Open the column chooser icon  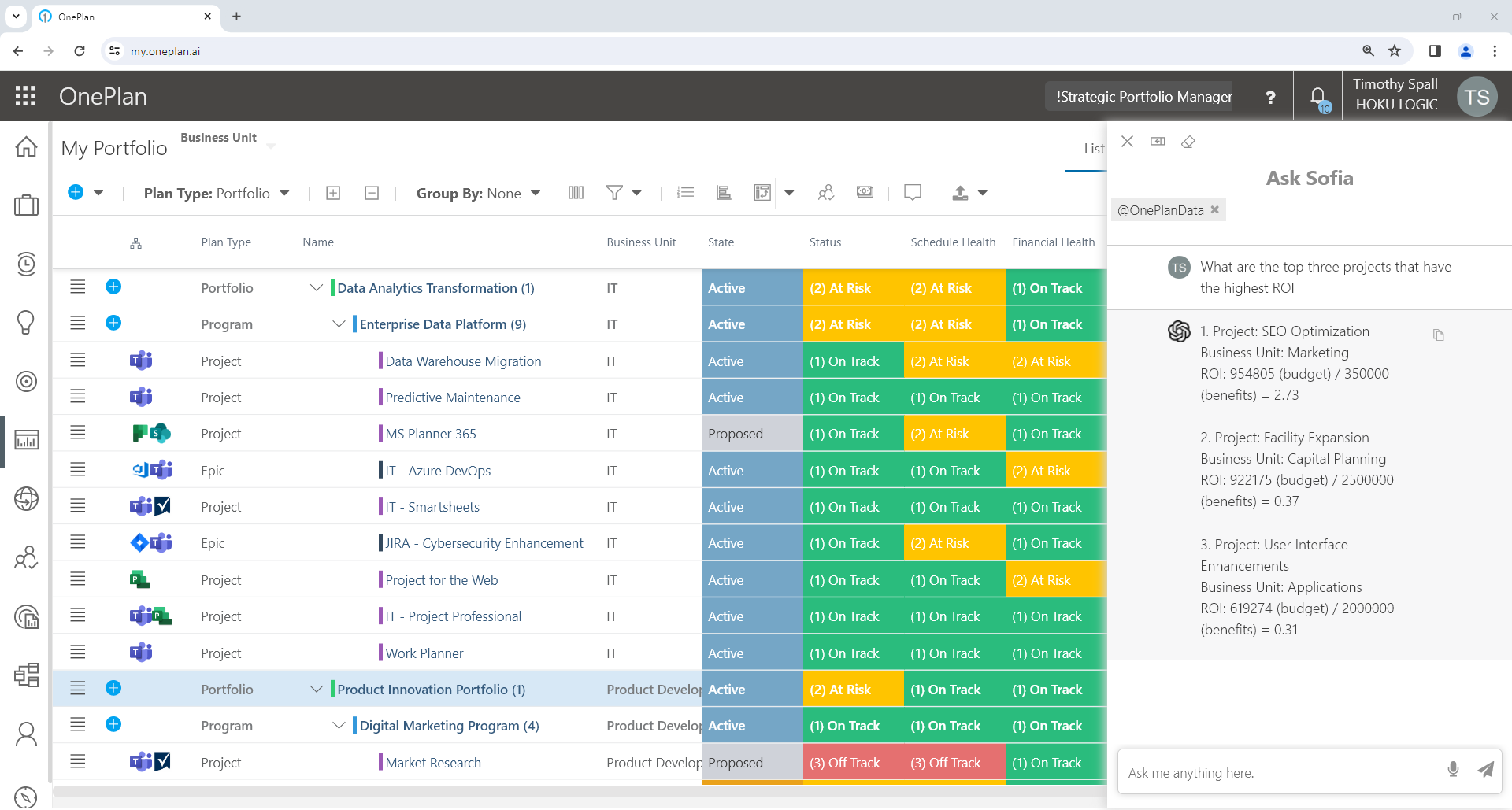[x=576, y=193]
